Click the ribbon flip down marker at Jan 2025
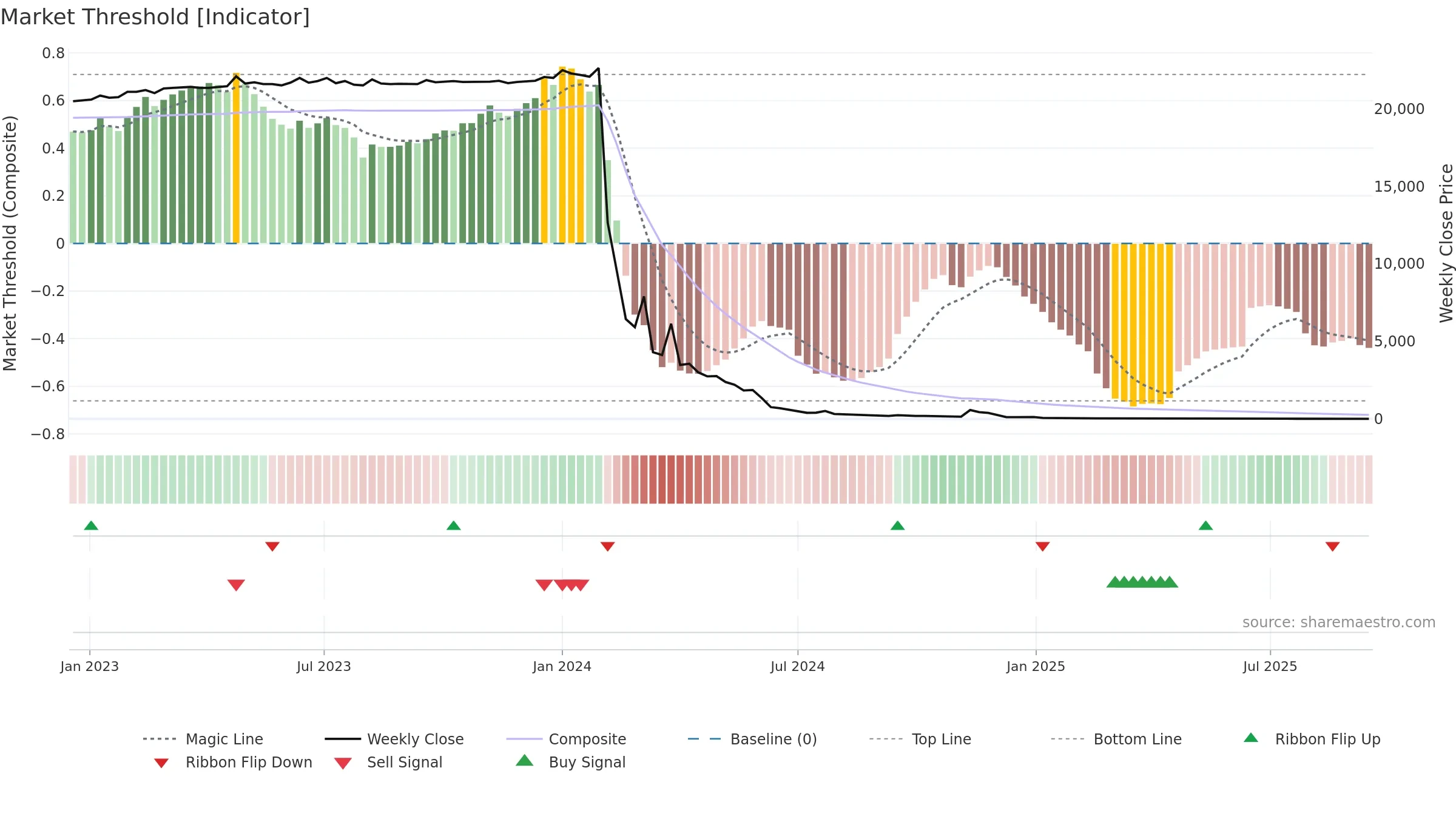Image resolution: width=1456 pixels, height=819 pixels. pos(1043,547)
